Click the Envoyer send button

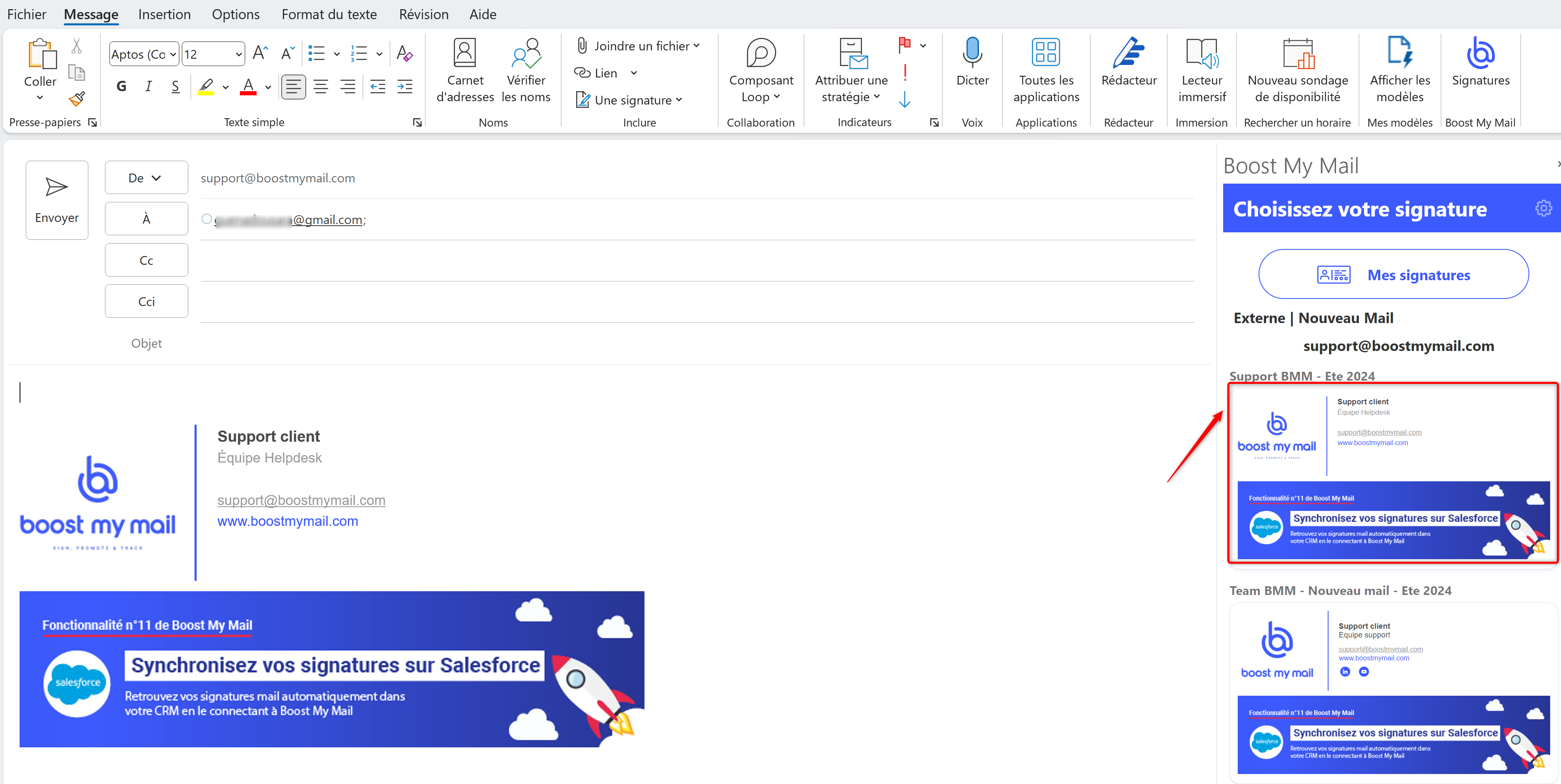point(57,200)
